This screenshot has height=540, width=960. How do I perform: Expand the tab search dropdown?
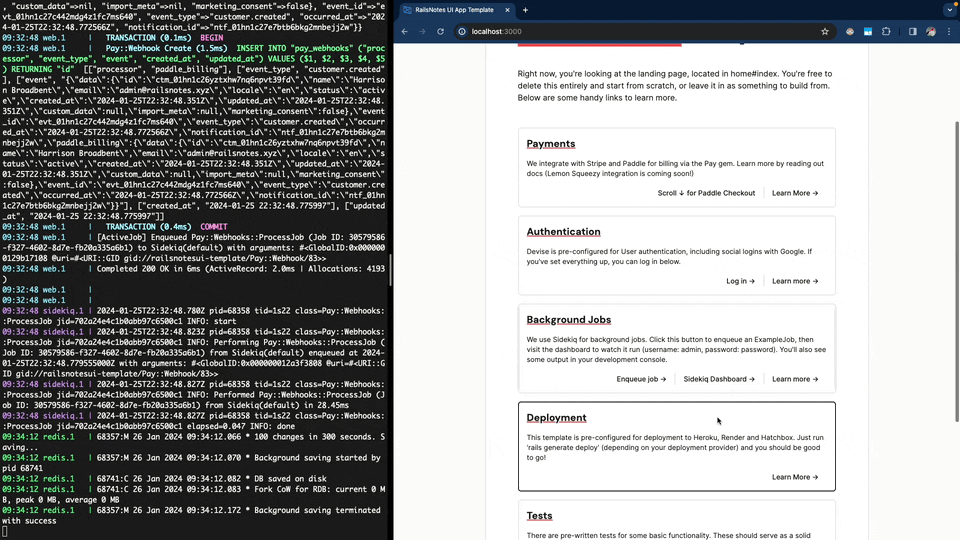click(950, 10)
